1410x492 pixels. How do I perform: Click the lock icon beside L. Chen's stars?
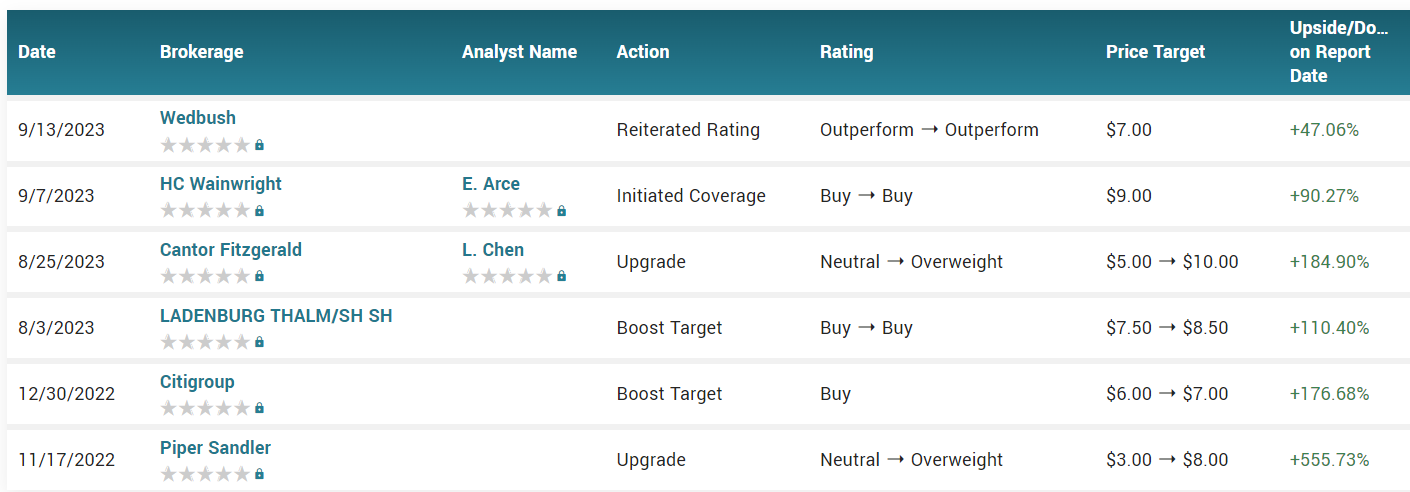pos(561,277)
